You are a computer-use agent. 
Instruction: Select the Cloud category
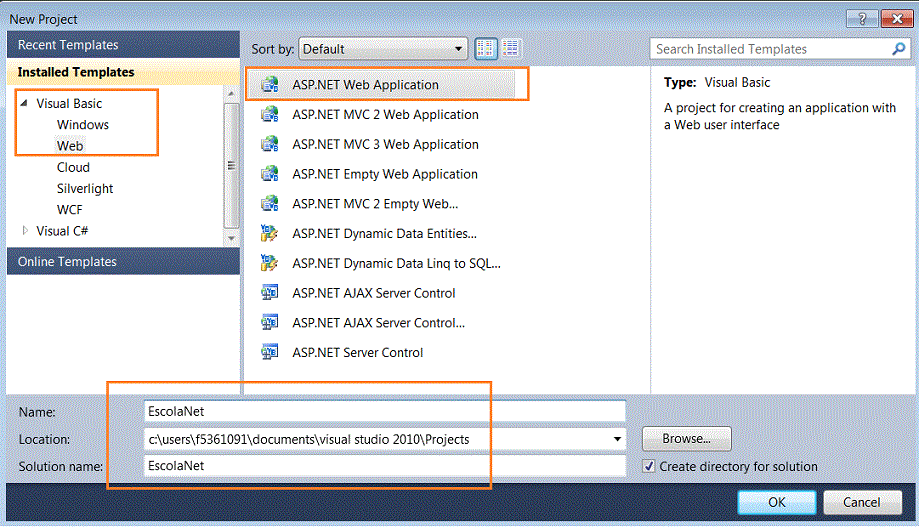coord(73,167)
